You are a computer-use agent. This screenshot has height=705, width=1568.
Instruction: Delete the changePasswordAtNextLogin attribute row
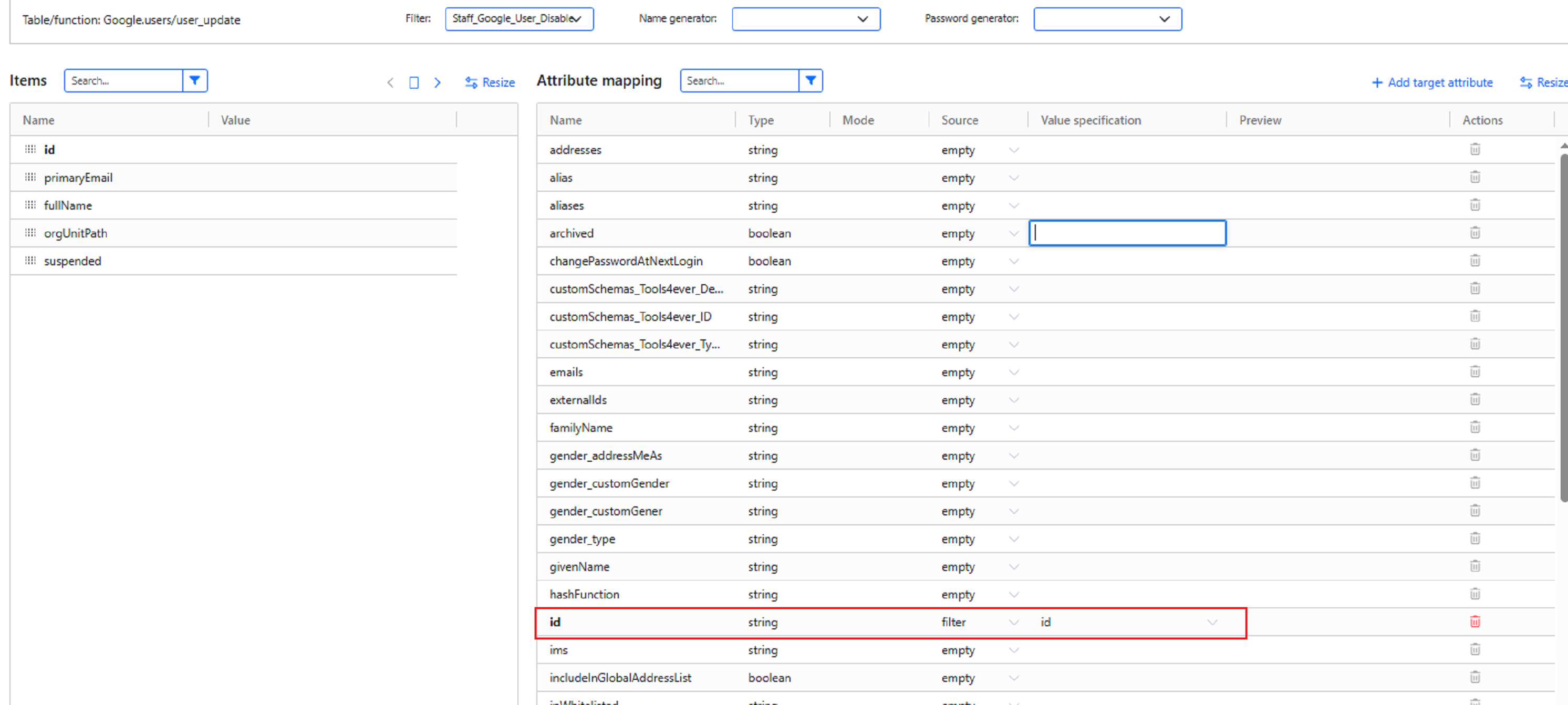pos(1475,261)
